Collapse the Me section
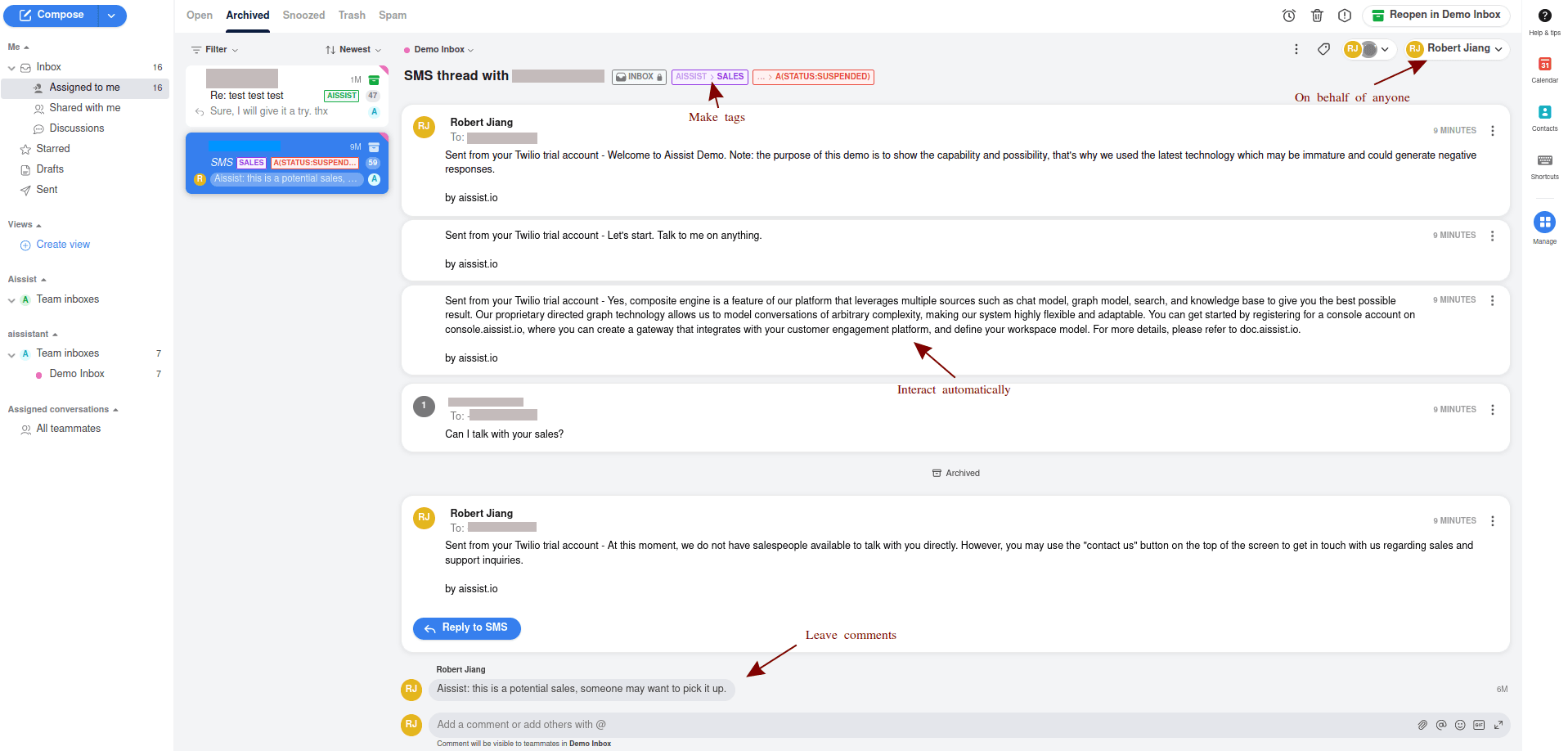This screenshot has height=751, width=1568. click(x=19, y=47)
